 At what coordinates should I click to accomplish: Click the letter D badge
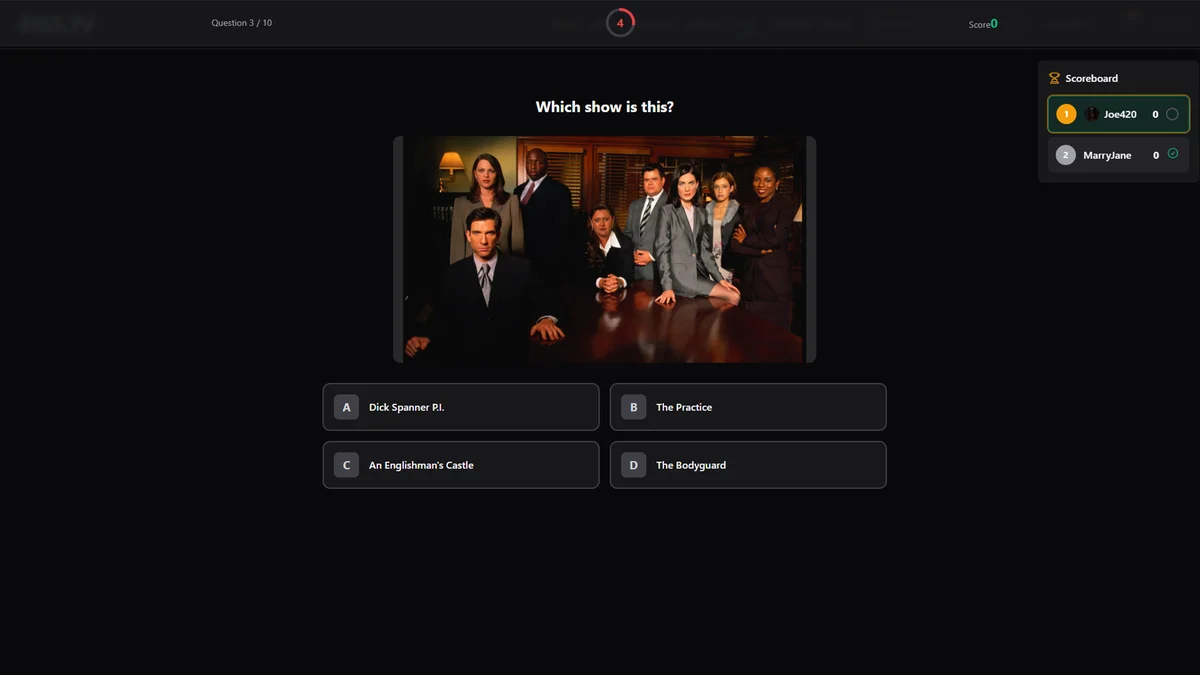(x=633, y=465)
